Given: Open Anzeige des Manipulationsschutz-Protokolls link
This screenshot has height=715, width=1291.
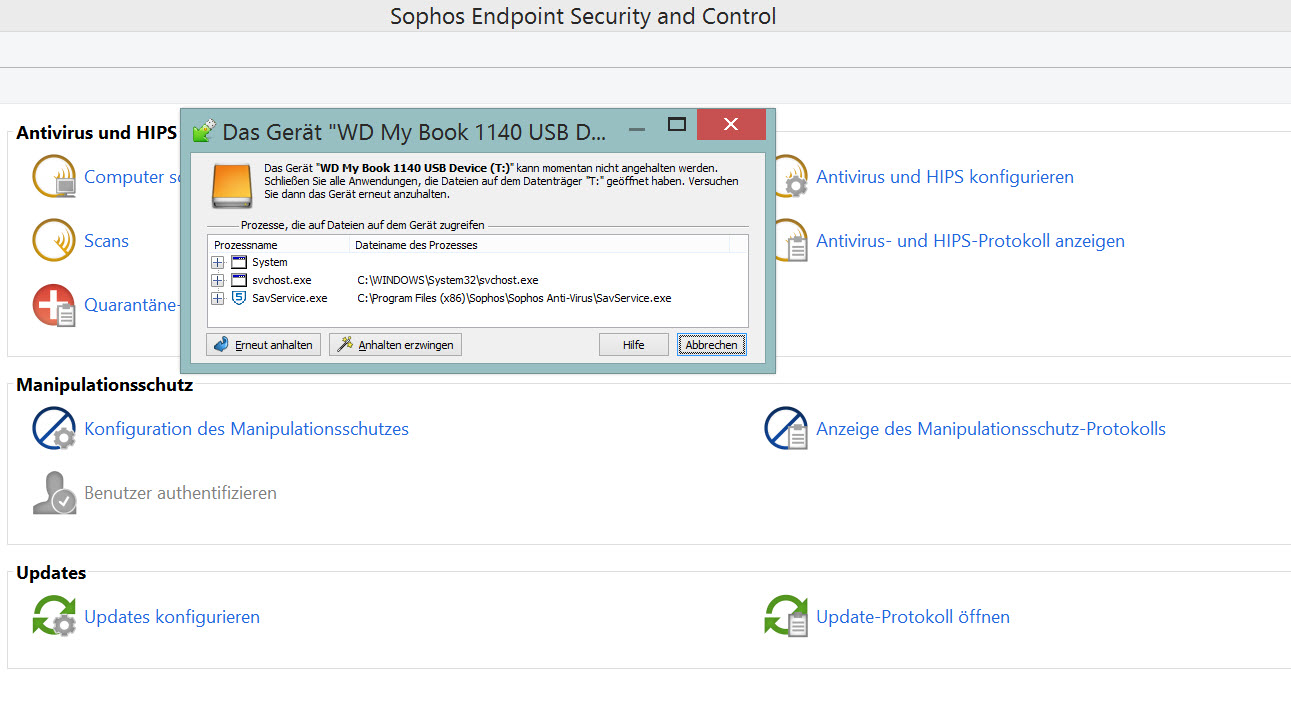Looking at the screenshot, I should pyautogui.click(x=991, y=429).
